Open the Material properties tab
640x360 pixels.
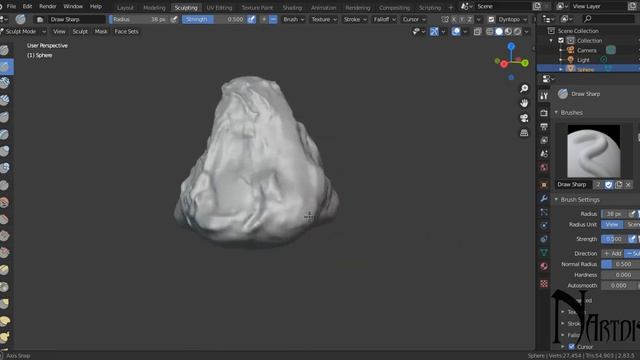coord(544,266)
